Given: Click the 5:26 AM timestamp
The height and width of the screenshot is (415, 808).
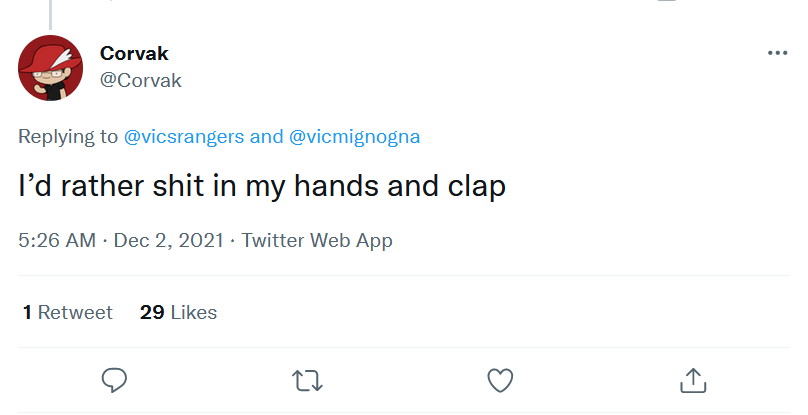Looking at the screenshot, I should pyautogui.click(x=57, y=241).
